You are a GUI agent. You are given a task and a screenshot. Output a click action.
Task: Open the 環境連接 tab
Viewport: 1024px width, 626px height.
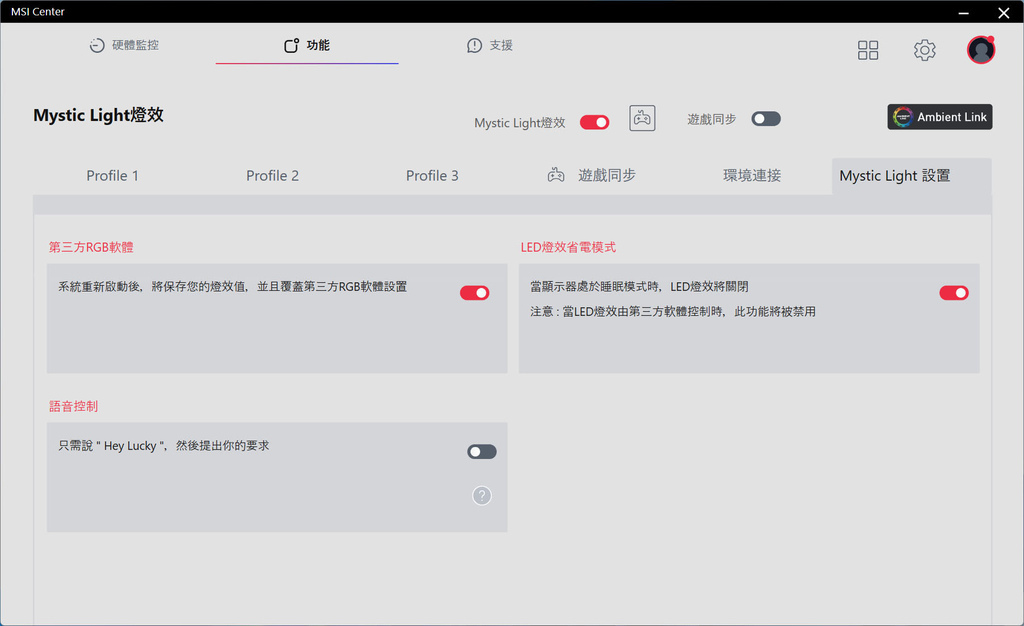[752, 175]
